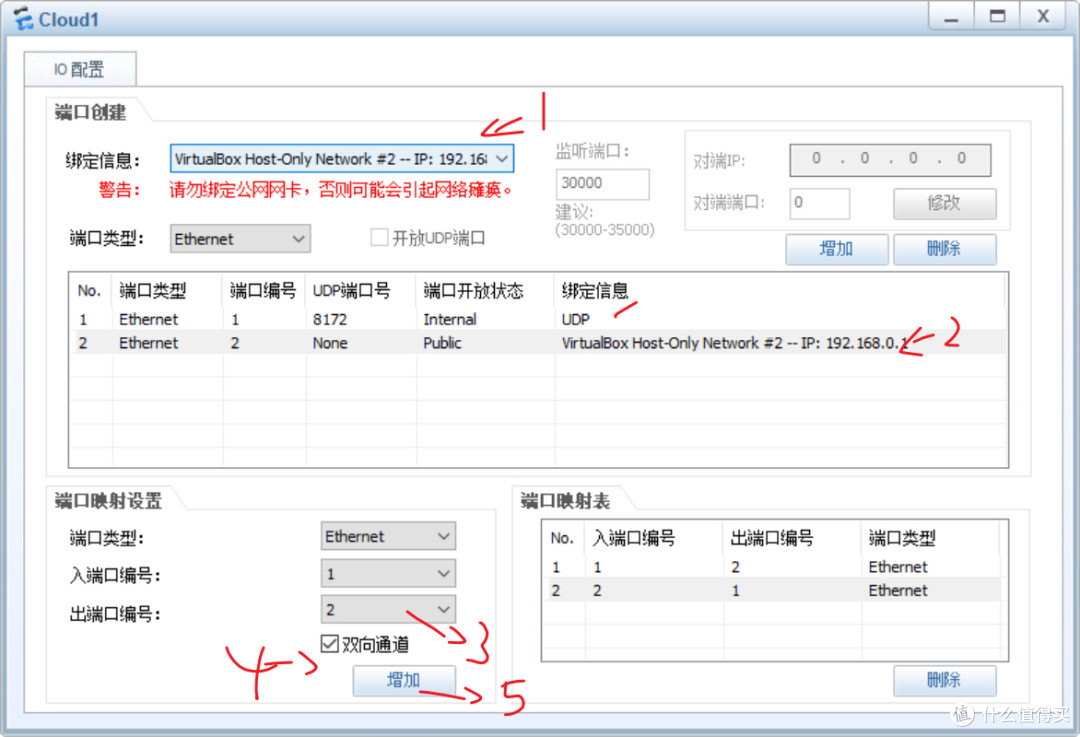Viewport: 1080px width, 737px height.
Task: Maximize the Cloud1 window
Action: (x=997, y=17)
